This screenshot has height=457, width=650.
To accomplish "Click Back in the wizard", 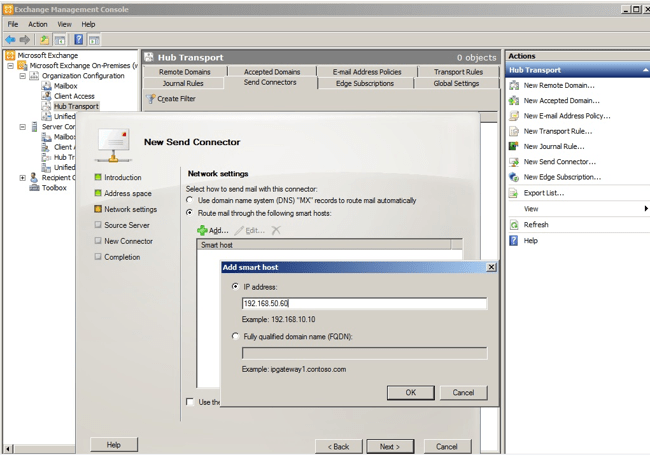I will coord(339,446).
